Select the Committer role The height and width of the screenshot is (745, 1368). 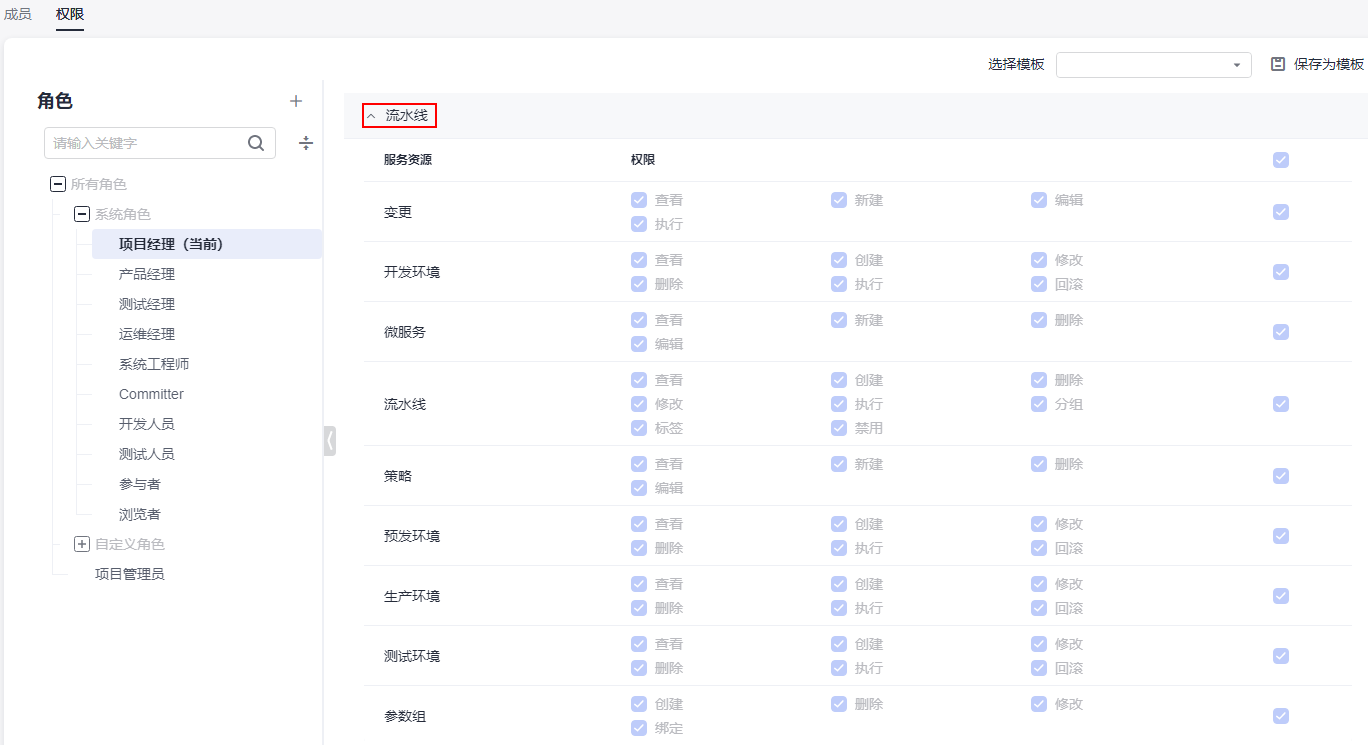(x=151, y=394)
